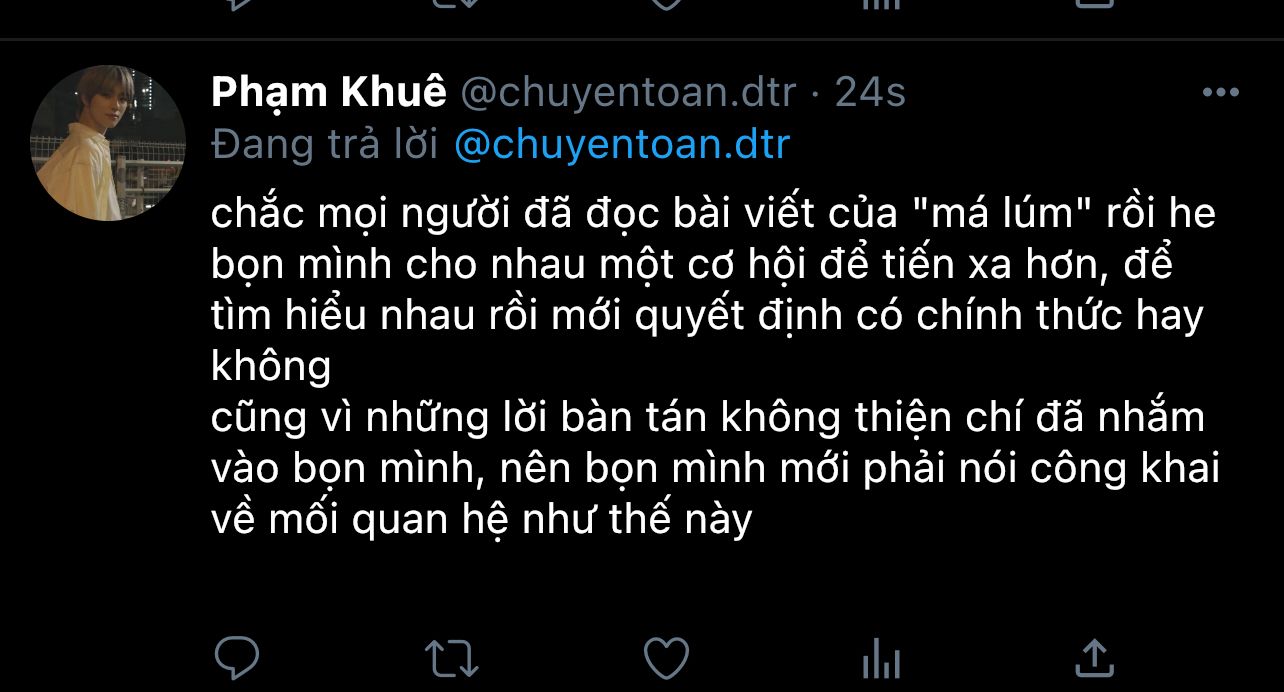Retweet the previous tweet via icon at top edge
The image size is (1284, 692).
tap(451, 4)
